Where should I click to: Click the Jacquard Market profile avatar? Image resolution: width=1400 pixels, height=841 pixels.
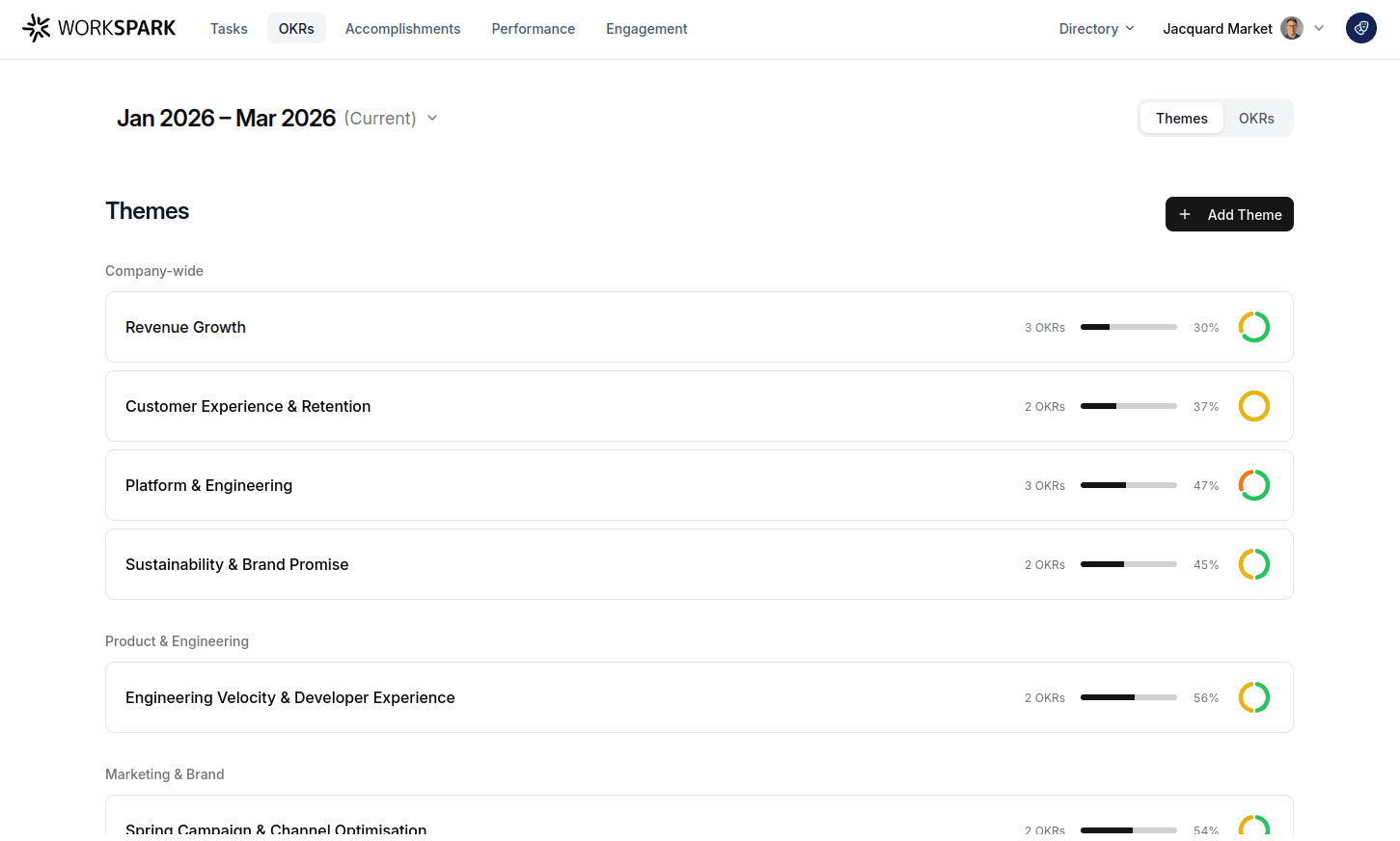tap(1291, 28)
